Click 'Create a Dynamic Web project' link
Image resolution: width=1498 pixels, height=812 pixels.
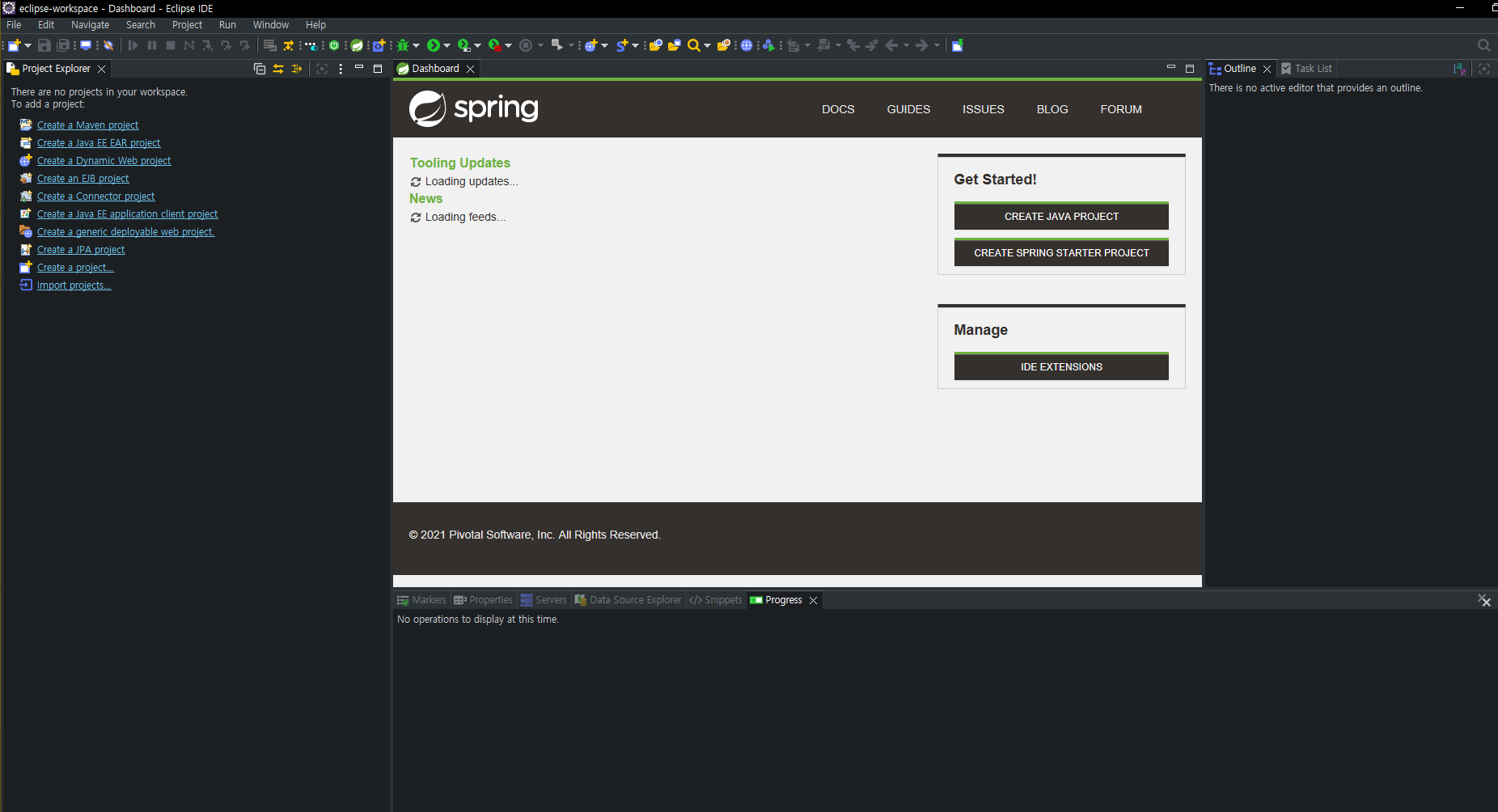[x=104, y=161]
